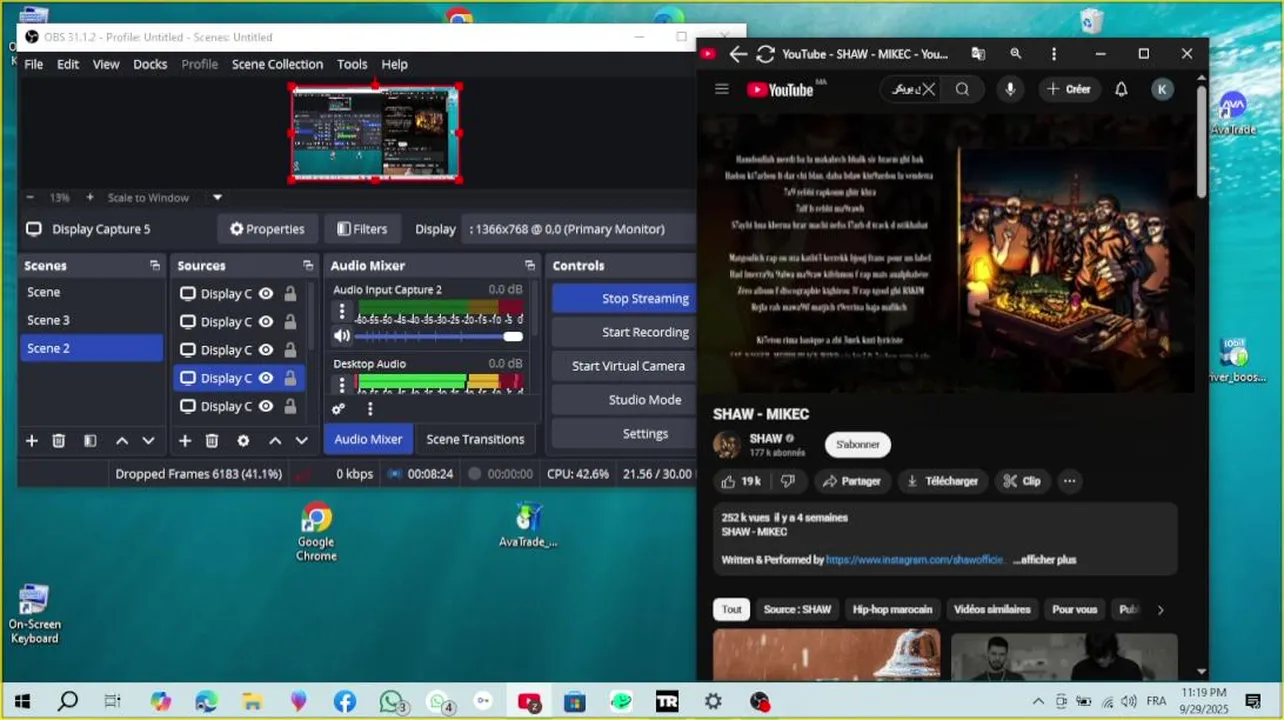Open more video actions ellipsis
Screen dimensions: 1284x720
tap(1069, 481)
